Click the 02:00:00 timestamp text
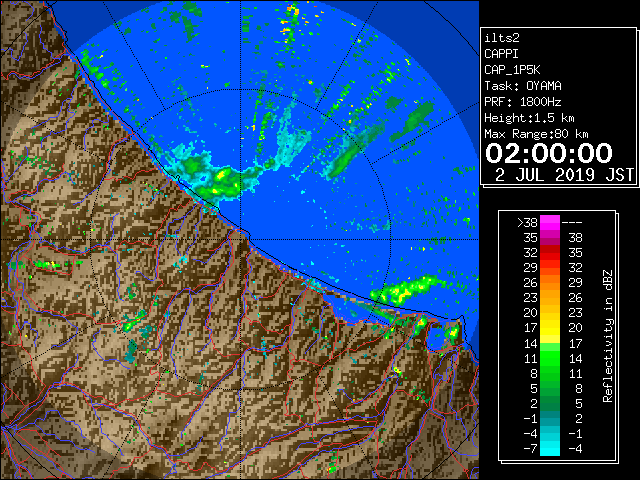640x480 pixels. [x=549, y=153]
